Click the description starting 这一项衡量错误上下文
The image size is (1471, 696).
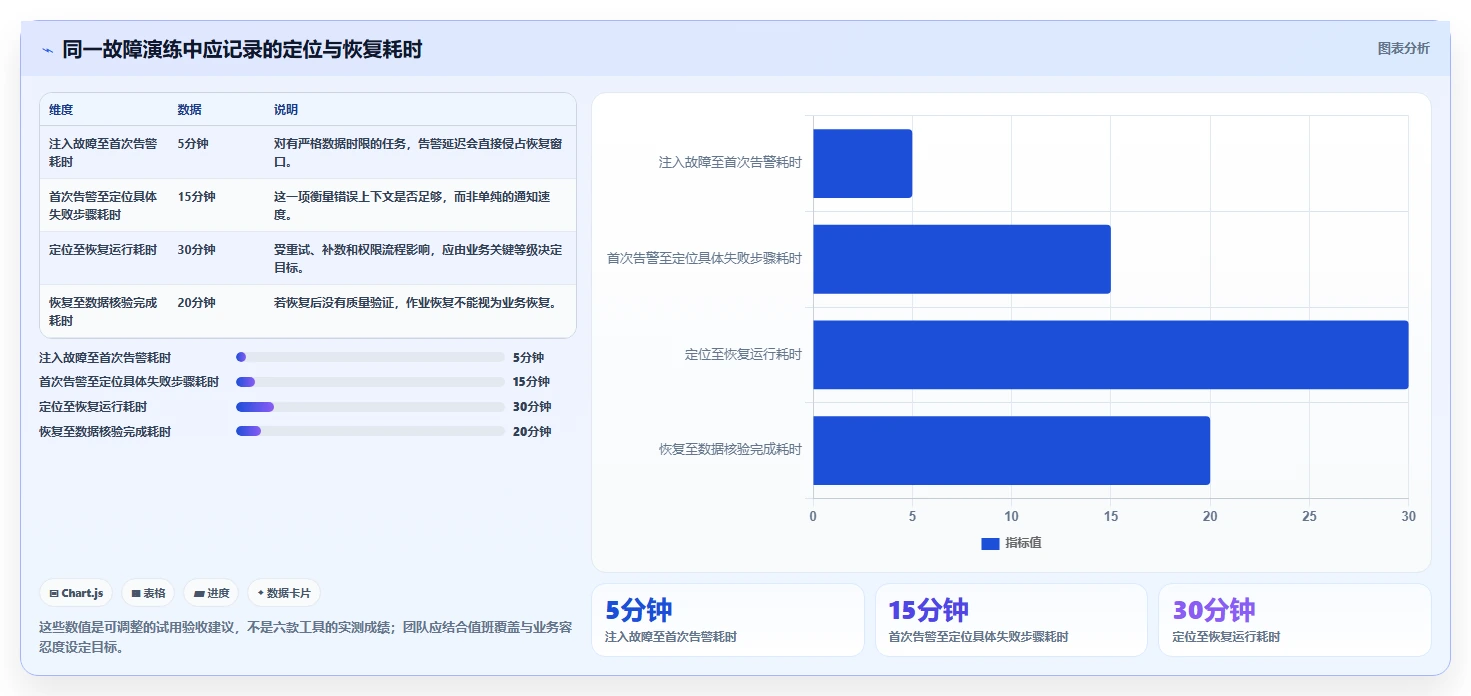pyautogui.click(x=412, y=205)
